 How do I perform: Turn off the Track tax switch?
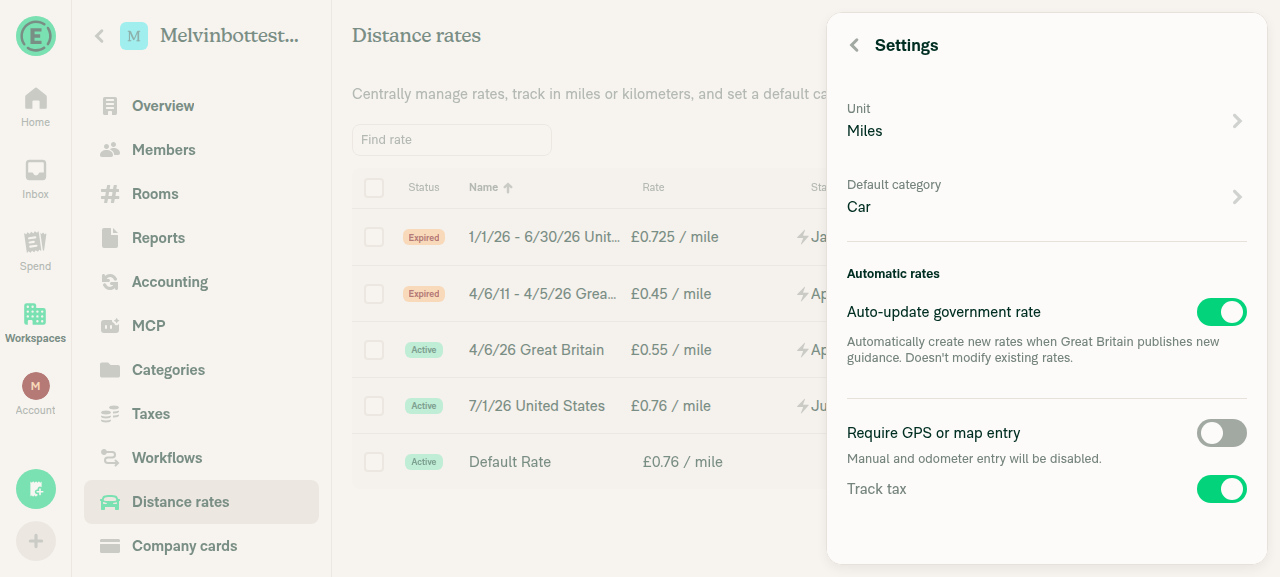1222,489
